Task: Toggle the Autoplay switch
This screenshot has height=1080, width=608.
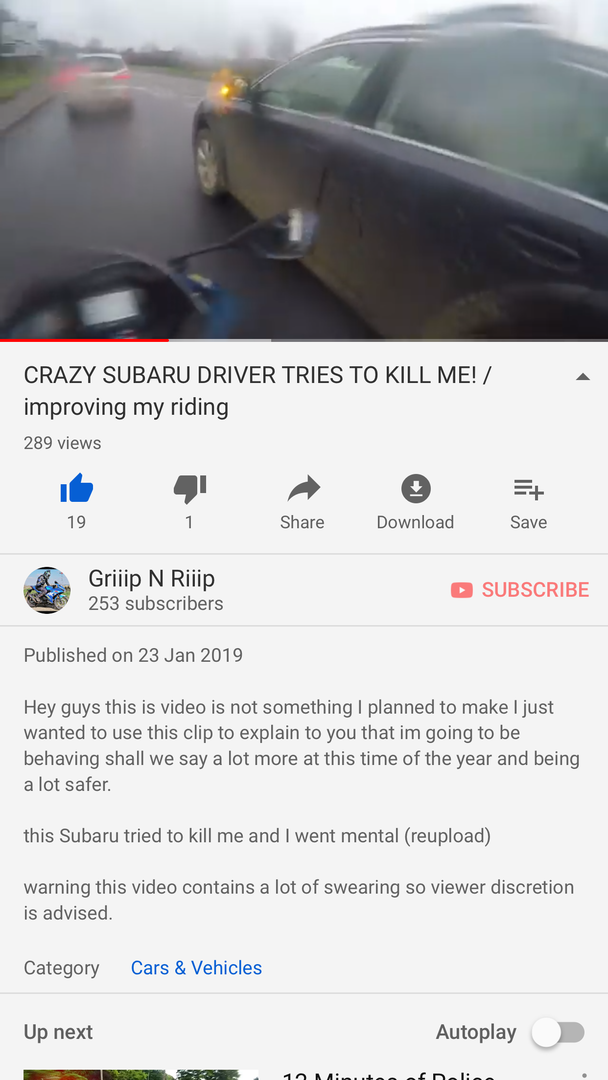Action: click(558, 1032)
